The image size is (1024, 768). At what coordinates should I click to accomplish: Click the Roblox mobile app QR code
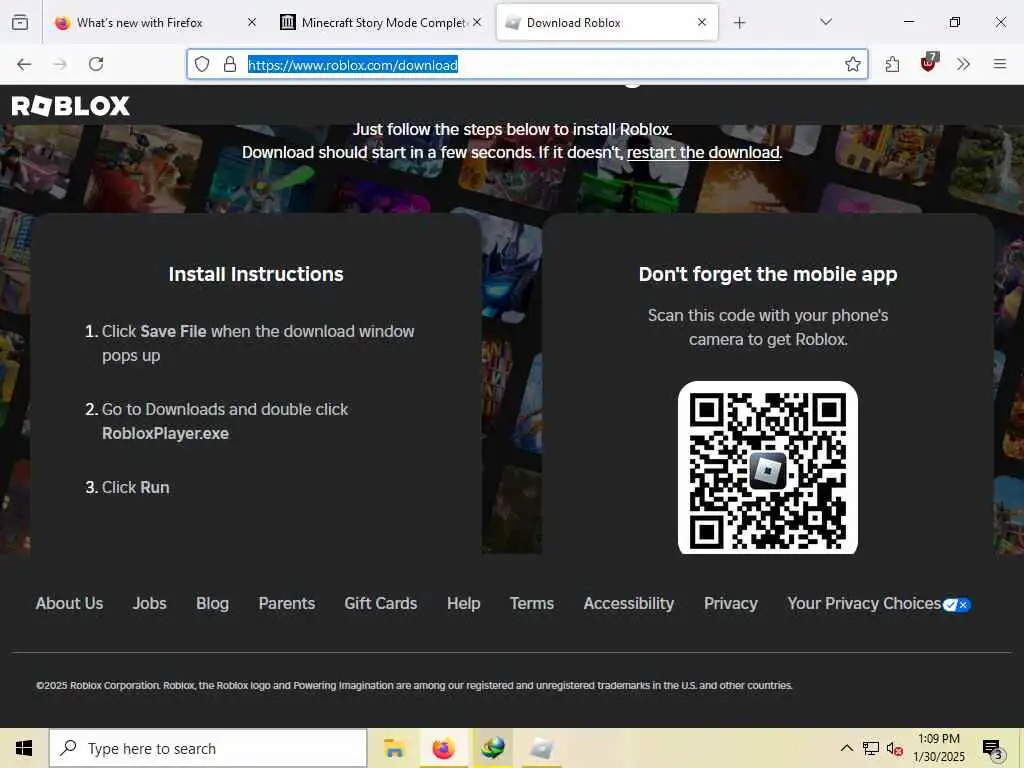click(768, 468)
